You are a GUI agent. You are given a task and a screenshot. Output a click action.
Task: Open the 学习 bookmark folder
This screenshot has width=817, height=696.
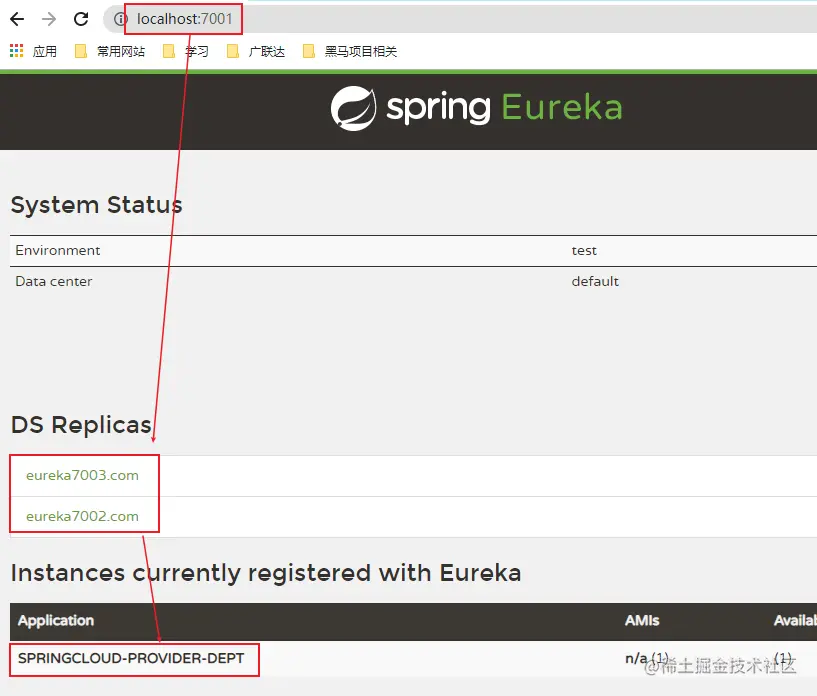point(186,51)
